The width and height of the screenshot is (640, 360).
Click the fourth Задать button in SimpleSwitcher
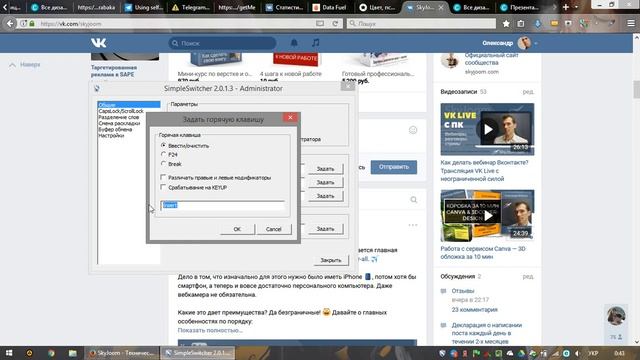tap(325, 229)
